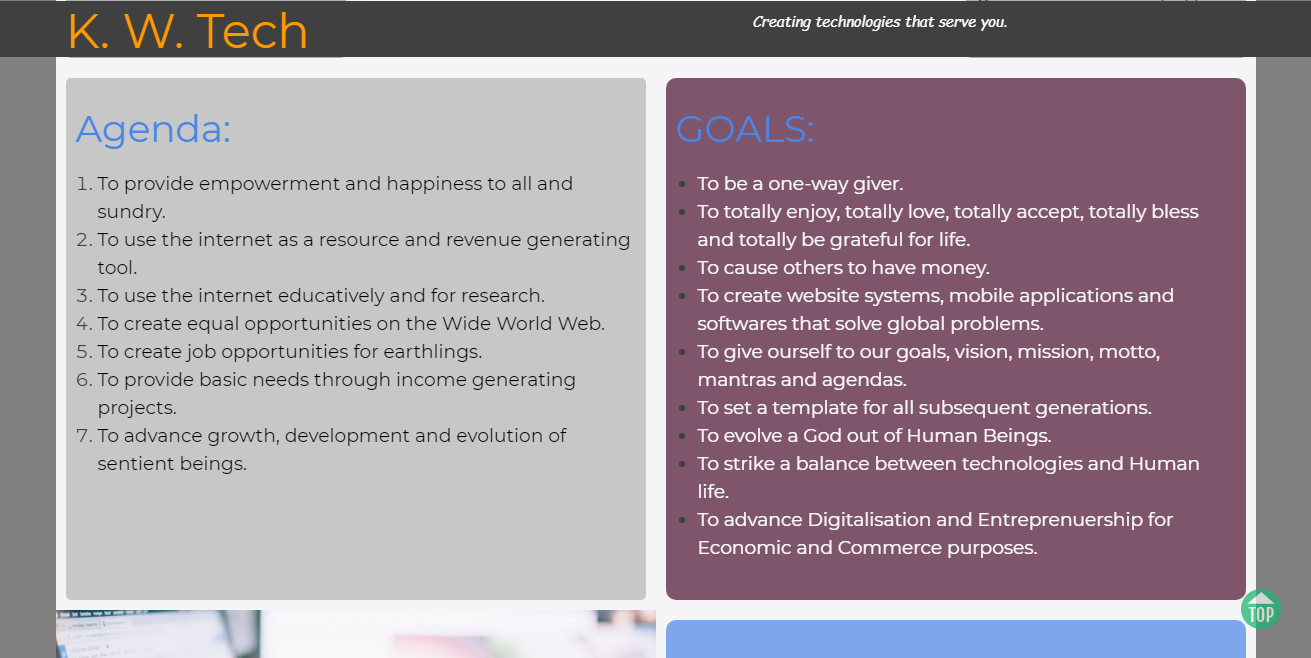
Task: Select the 'Agenda:' heading
Action: [x=154, y=130]
